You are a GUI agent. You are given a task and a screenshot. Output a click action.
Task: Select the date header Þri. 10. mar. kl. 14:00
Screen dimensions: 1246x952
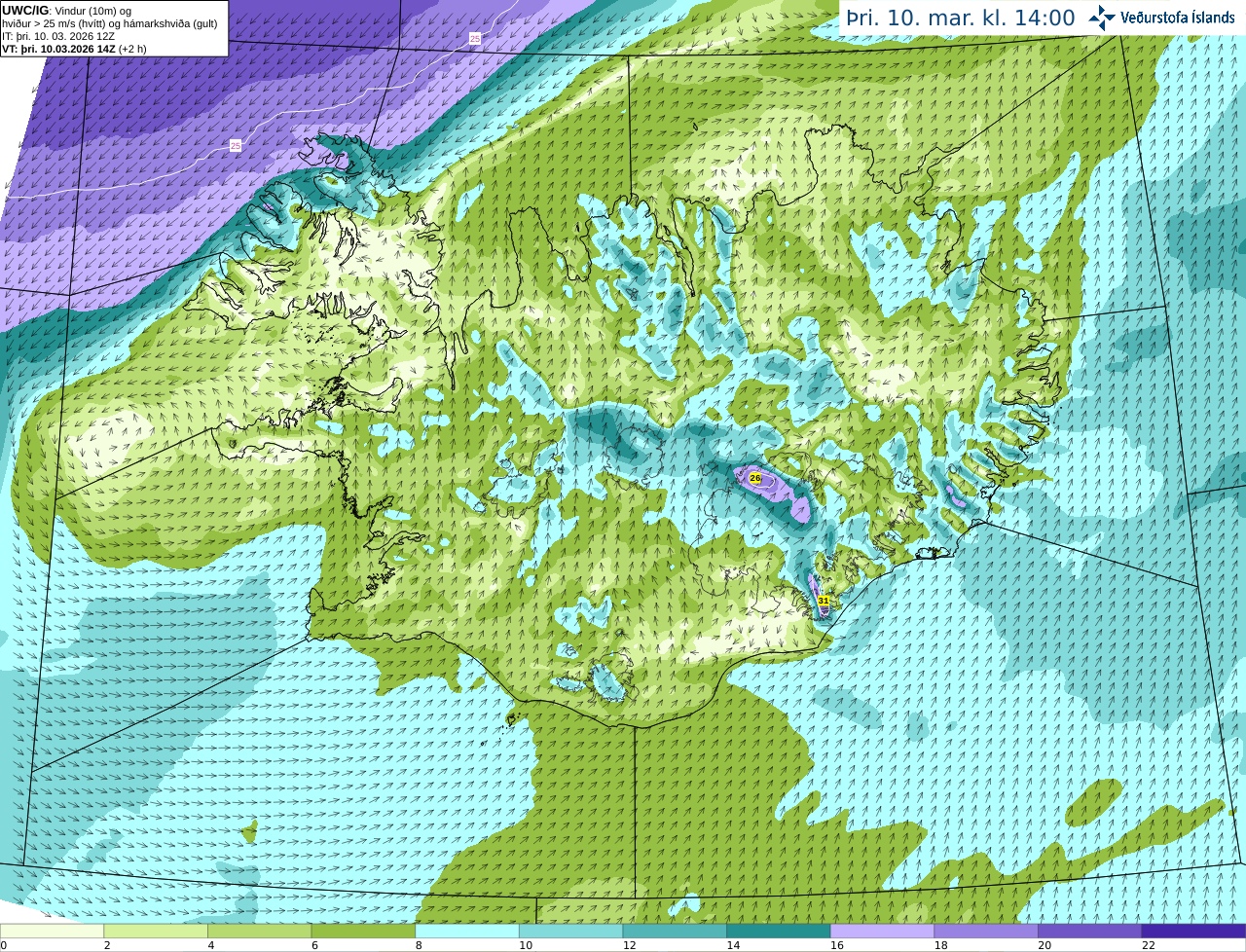click(961, 18)
